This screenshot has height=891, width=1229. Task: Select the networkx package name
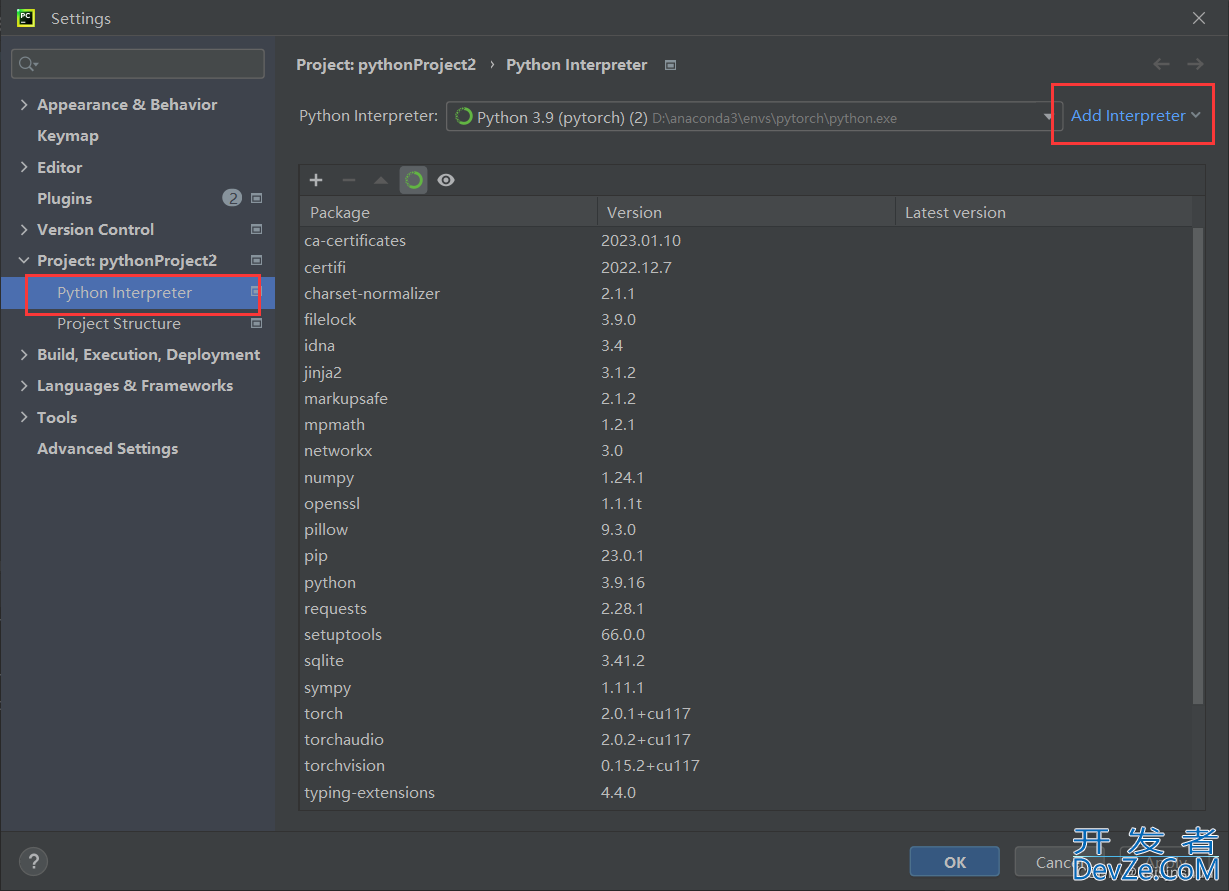338,450
